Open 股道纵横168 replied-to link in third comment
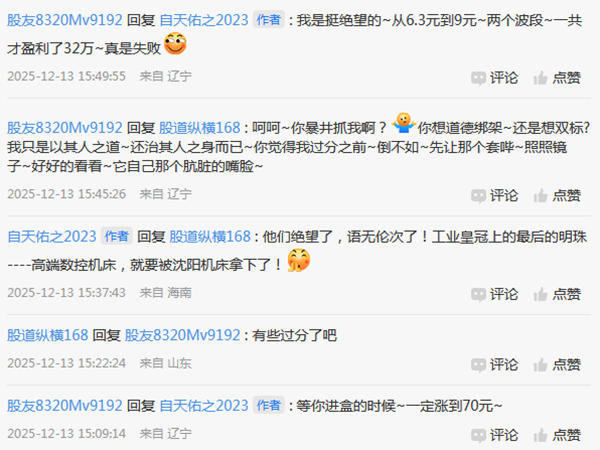This screenshot has height=450, width=600. (x=210, y=236)
